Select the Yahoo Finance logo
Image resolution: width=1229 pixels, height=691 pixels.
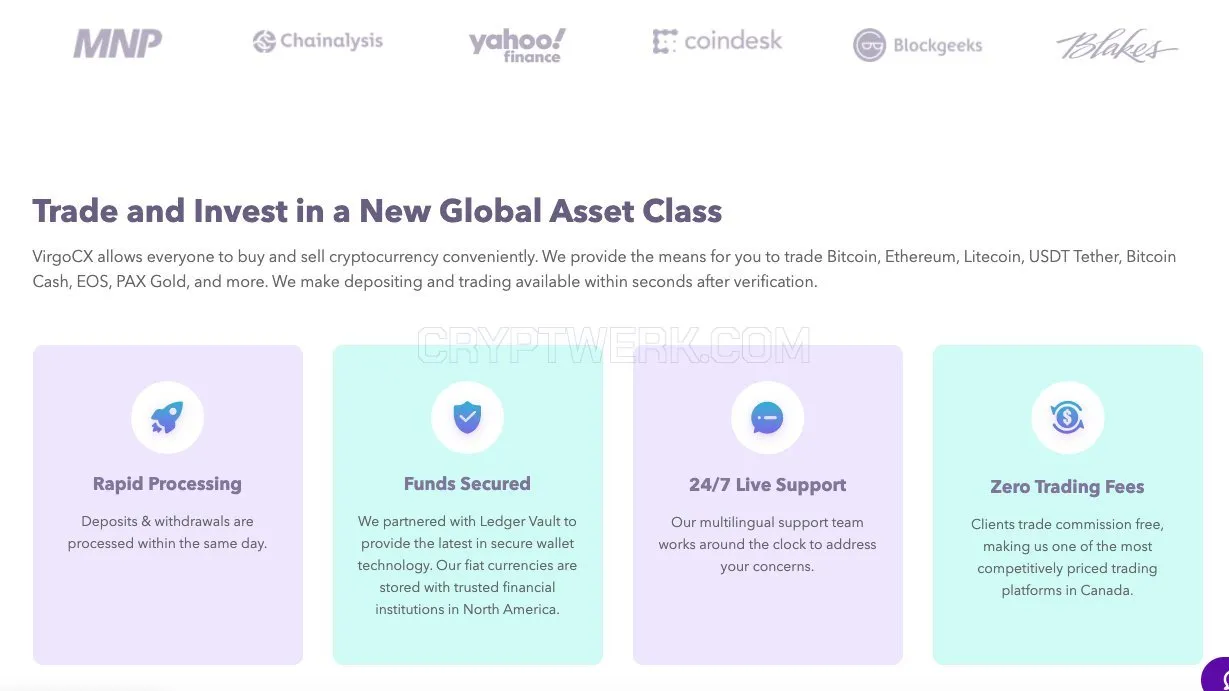(x=517, y=45)
